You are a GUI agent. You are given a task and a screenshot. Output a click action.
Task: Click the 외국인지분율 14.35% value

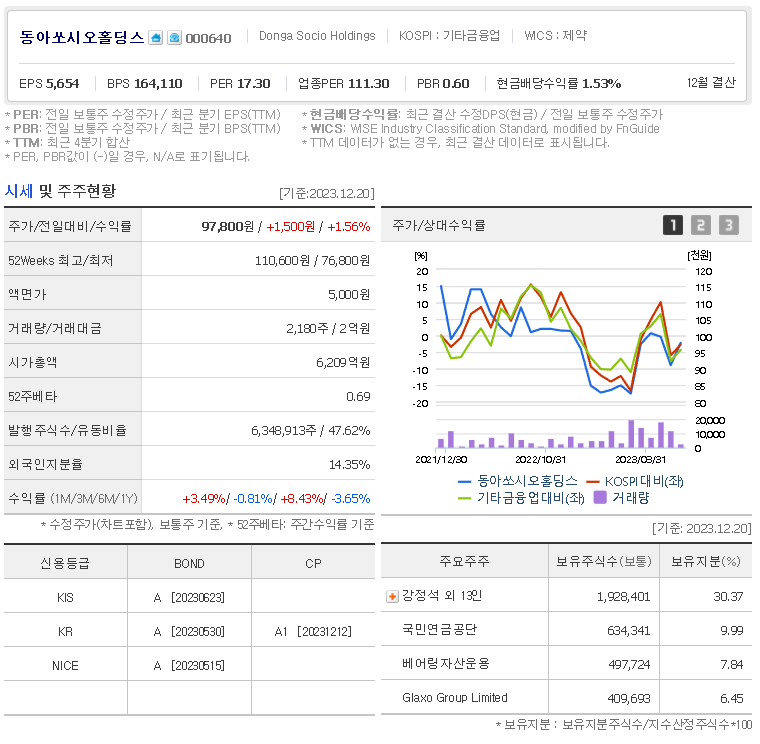coord(349,465)
